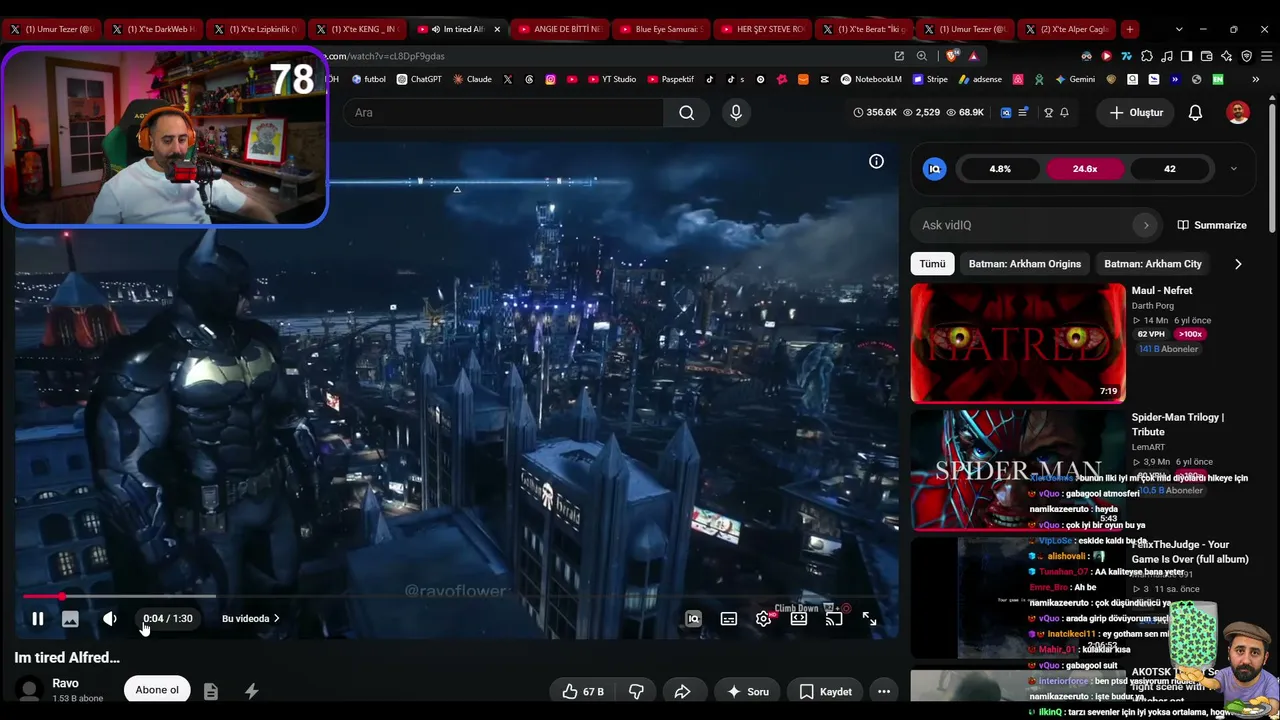Screen dimensions: 1280x720
Task: Close the 'Im tired Alf' browser tab
Action: point(497,29)
